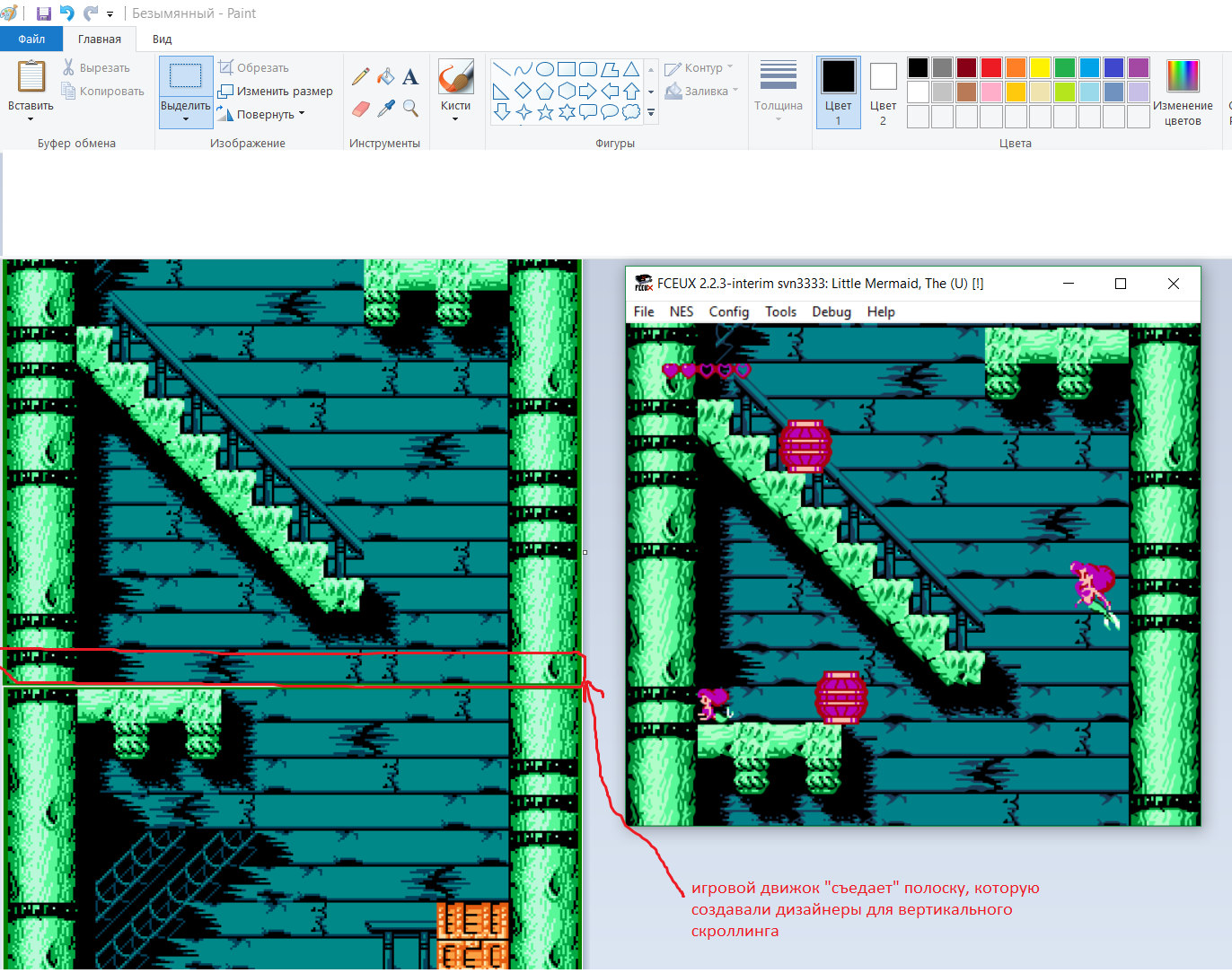Open NES menu in FCEUX window
Screen dimensions: 1232x973
tap(682, 311)
